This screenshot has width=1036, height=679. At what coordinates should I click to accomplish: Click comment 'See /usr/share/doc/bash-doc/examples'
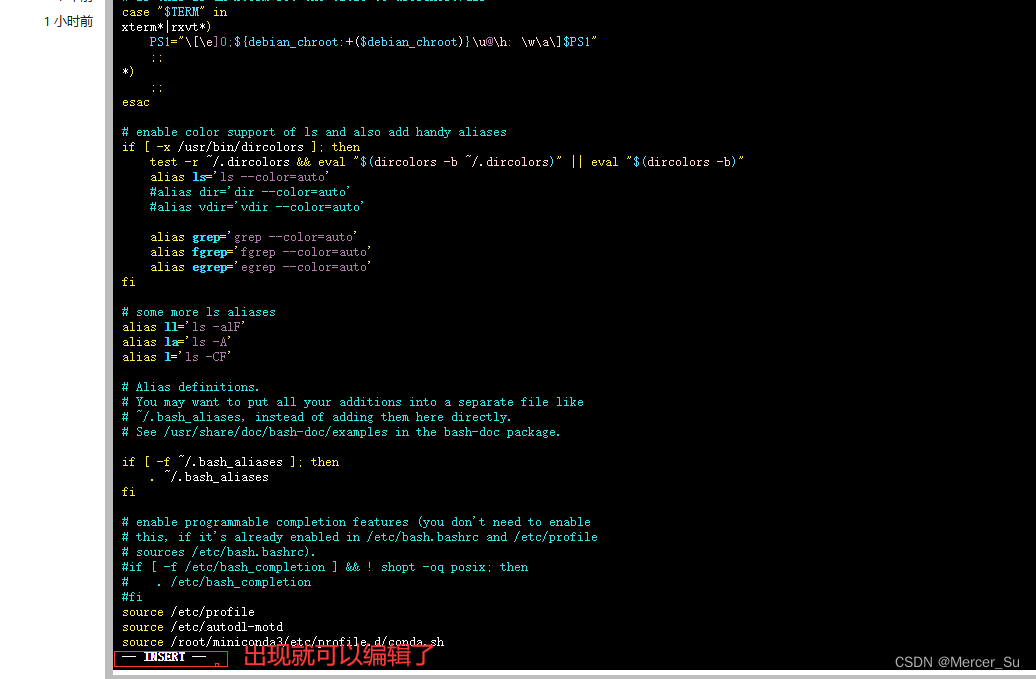(x=341, y=433)
